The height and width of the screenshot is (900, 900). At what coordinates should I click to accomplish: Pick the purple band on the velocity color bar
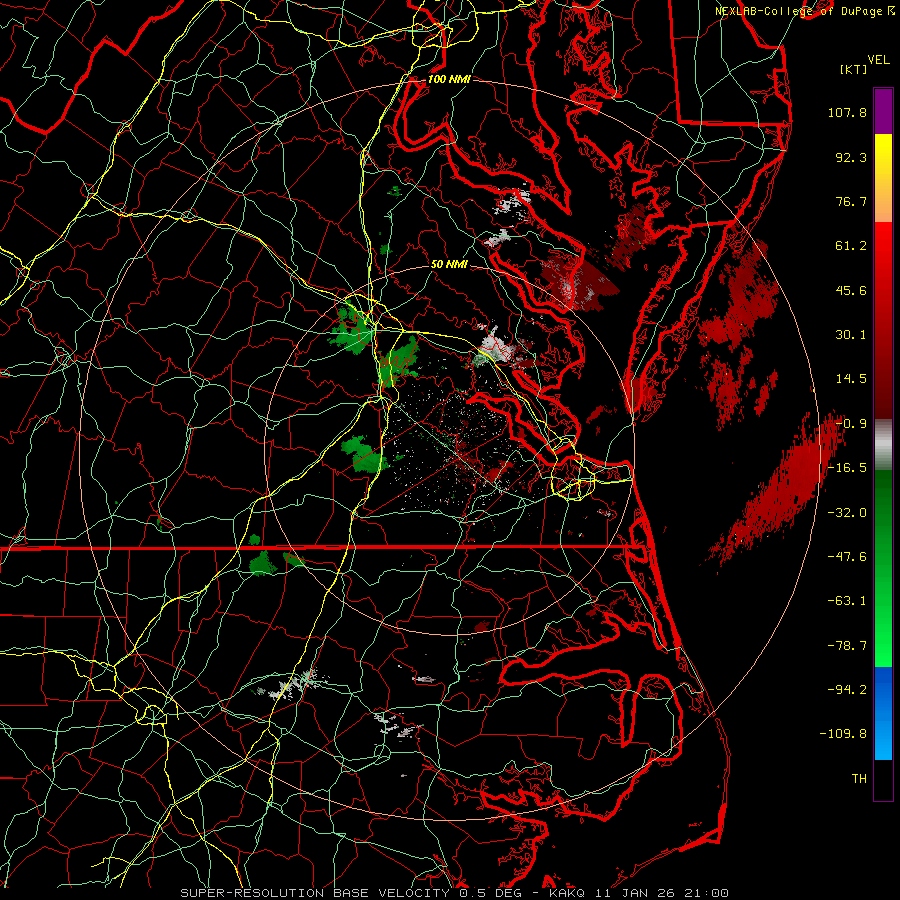click(883, 111)
